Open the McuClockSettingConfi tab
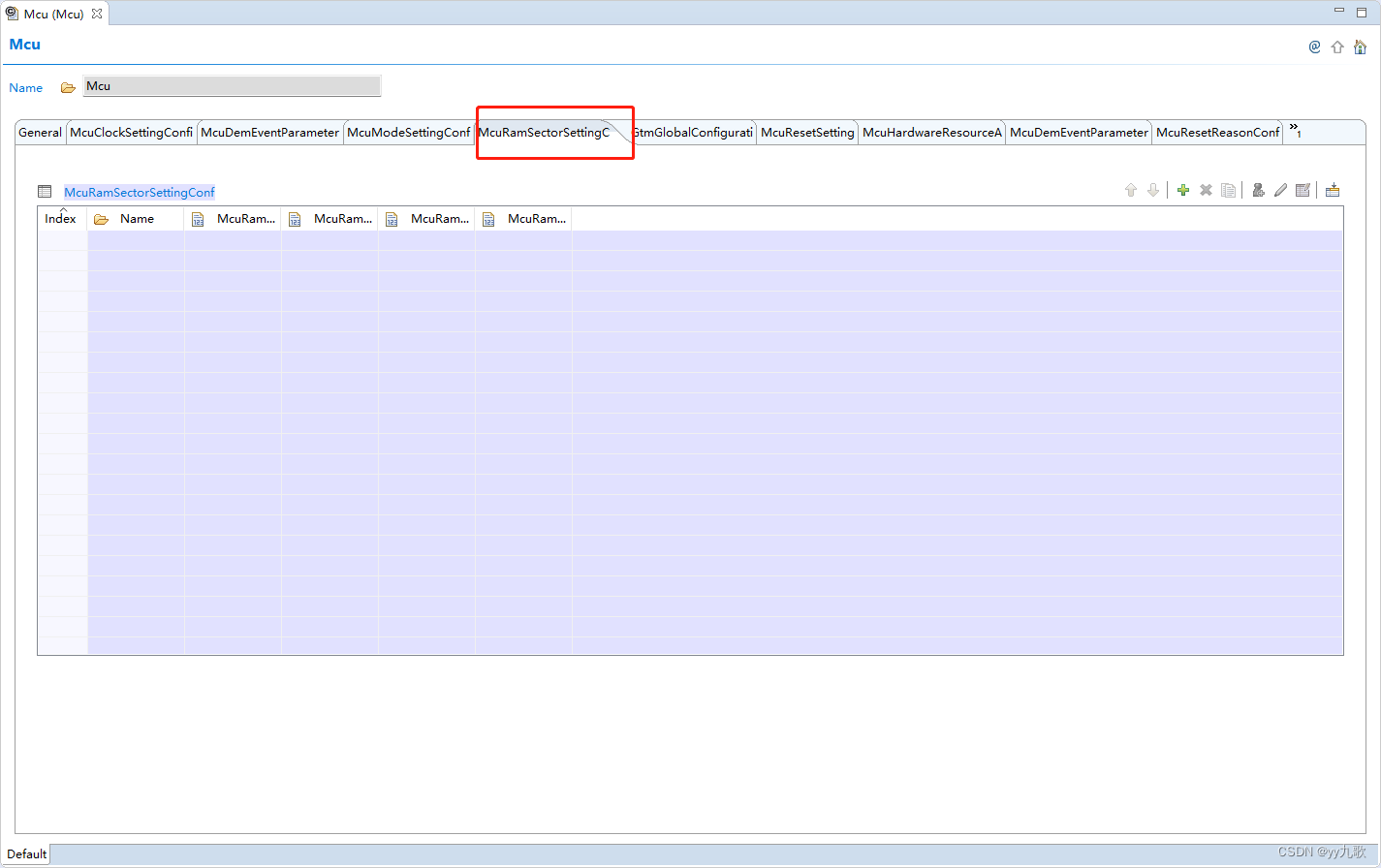This screenshot has height=868, width=1381. point(132,133)
